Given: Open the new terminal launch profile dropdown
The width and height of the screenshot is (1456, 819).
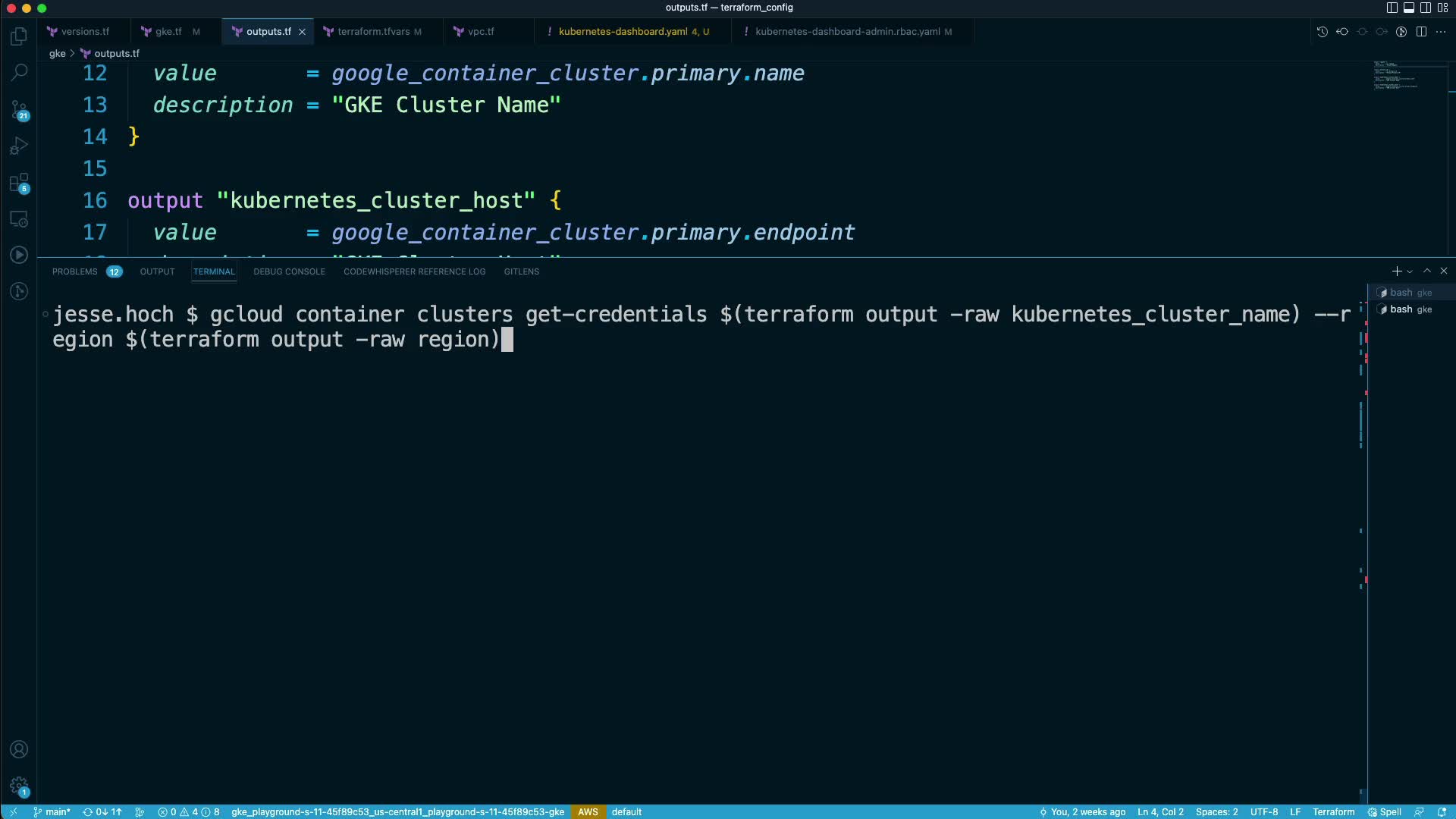Looking at the screenshot, I should (1410, 271).
